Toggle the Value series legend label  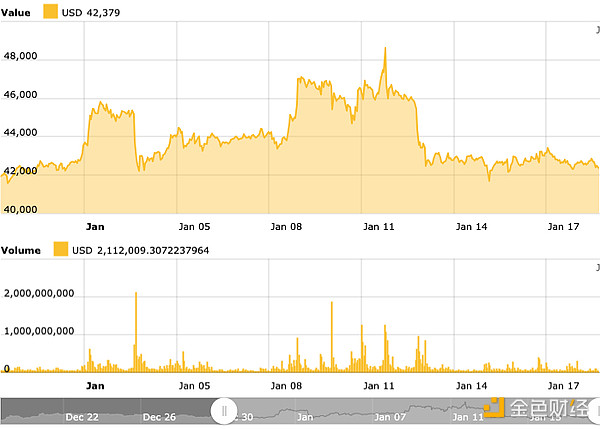[17, 13]
